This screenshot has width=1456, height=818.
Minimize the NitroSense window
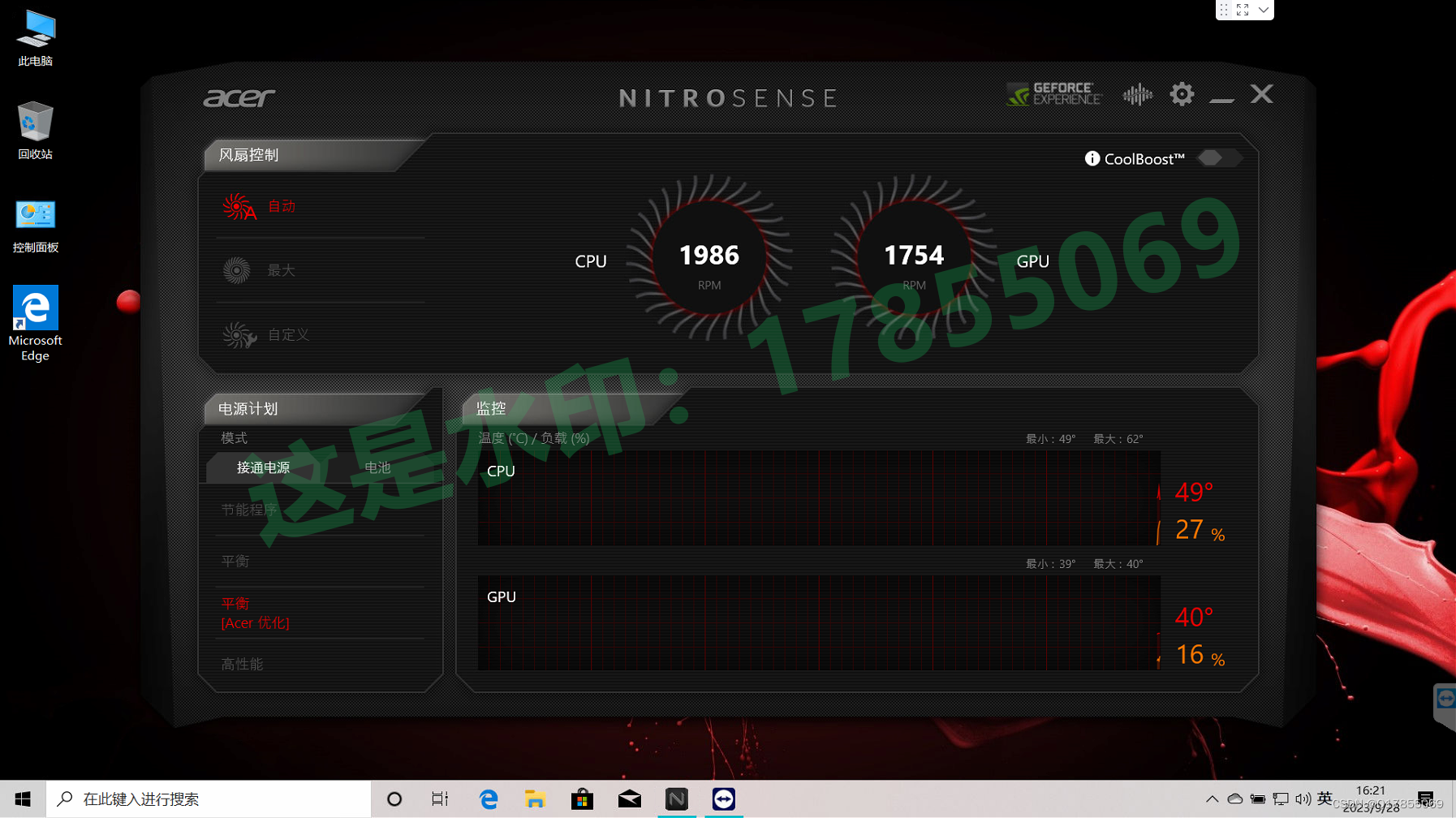point(1221,99)
